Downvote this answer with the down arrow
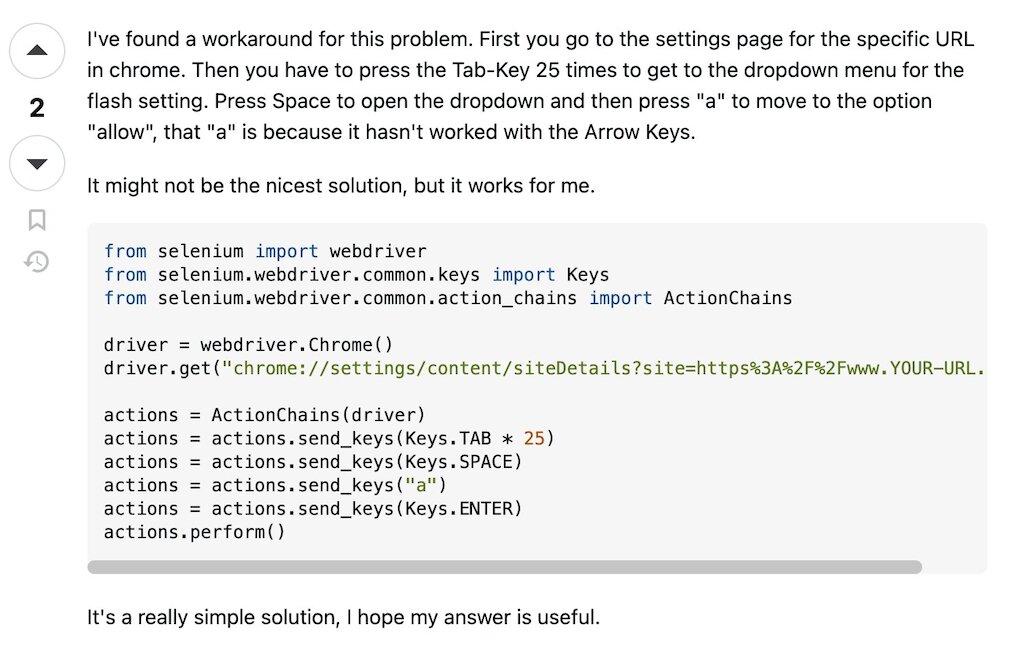The height and width of the screenshot is (647, 1024). coord(37,164)
